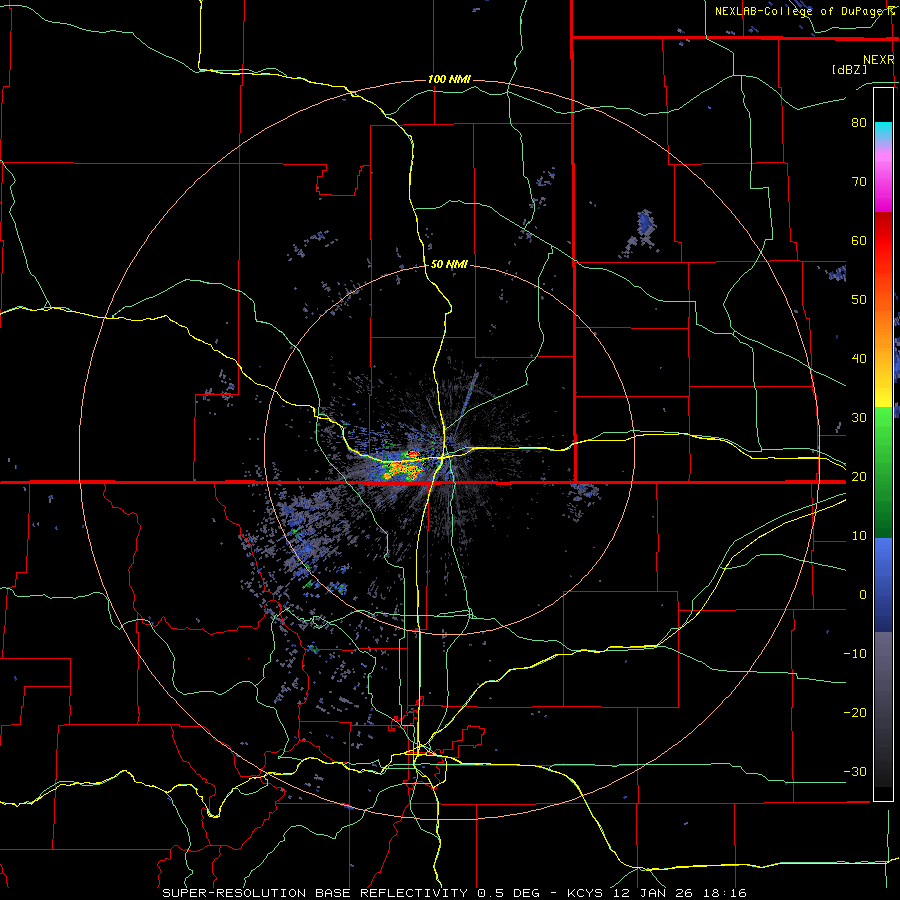Click the pink-magenta band of color scale
900x900 pixels.
click(x=883, y=179)
